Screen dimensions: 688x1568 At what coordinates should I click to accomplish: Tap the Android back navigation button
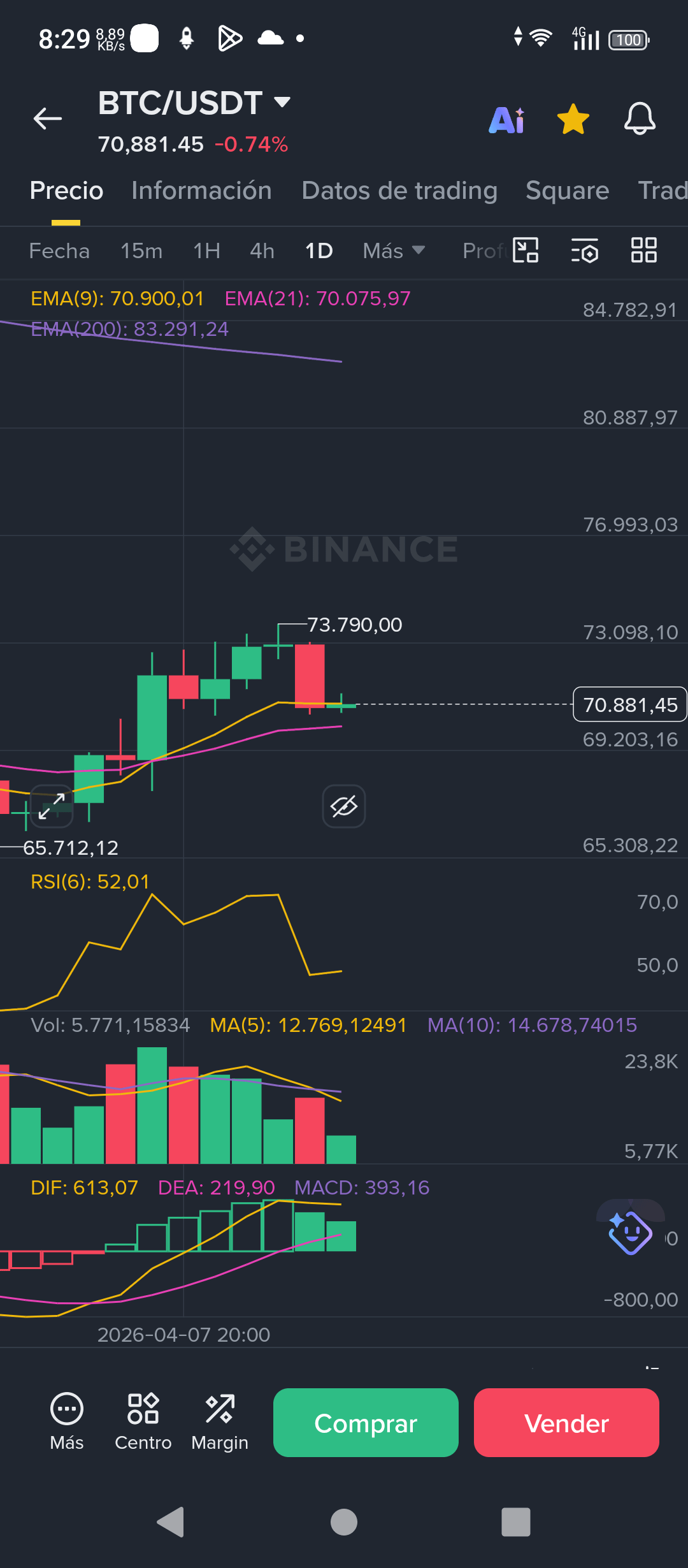tap(171, 1522)
